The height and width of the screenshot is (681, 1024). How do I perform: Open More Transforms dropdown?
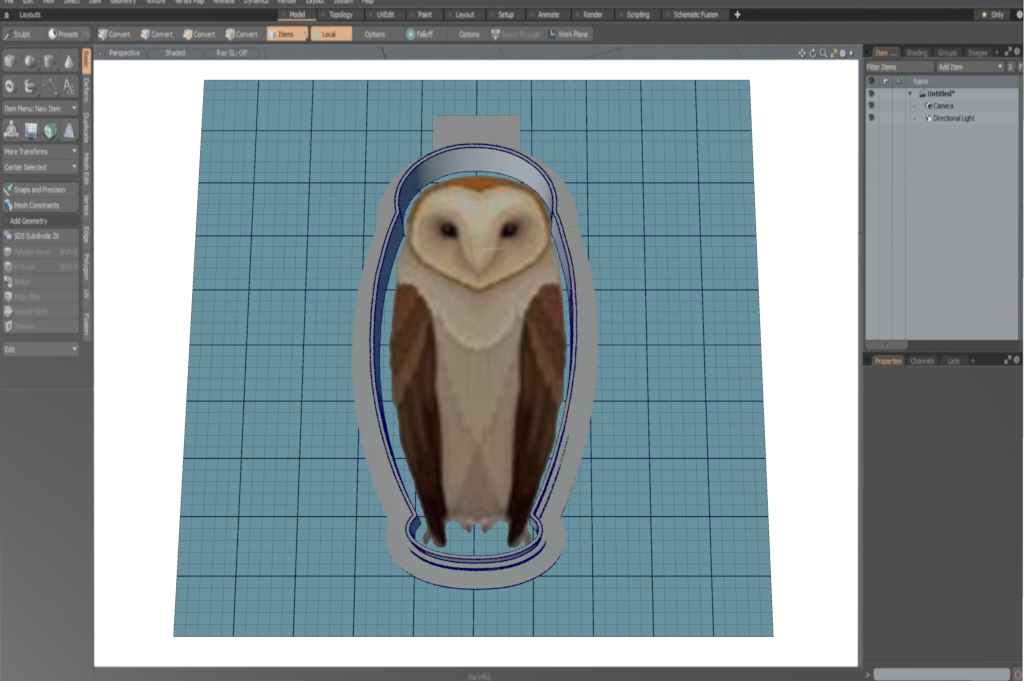pos(40,151)
